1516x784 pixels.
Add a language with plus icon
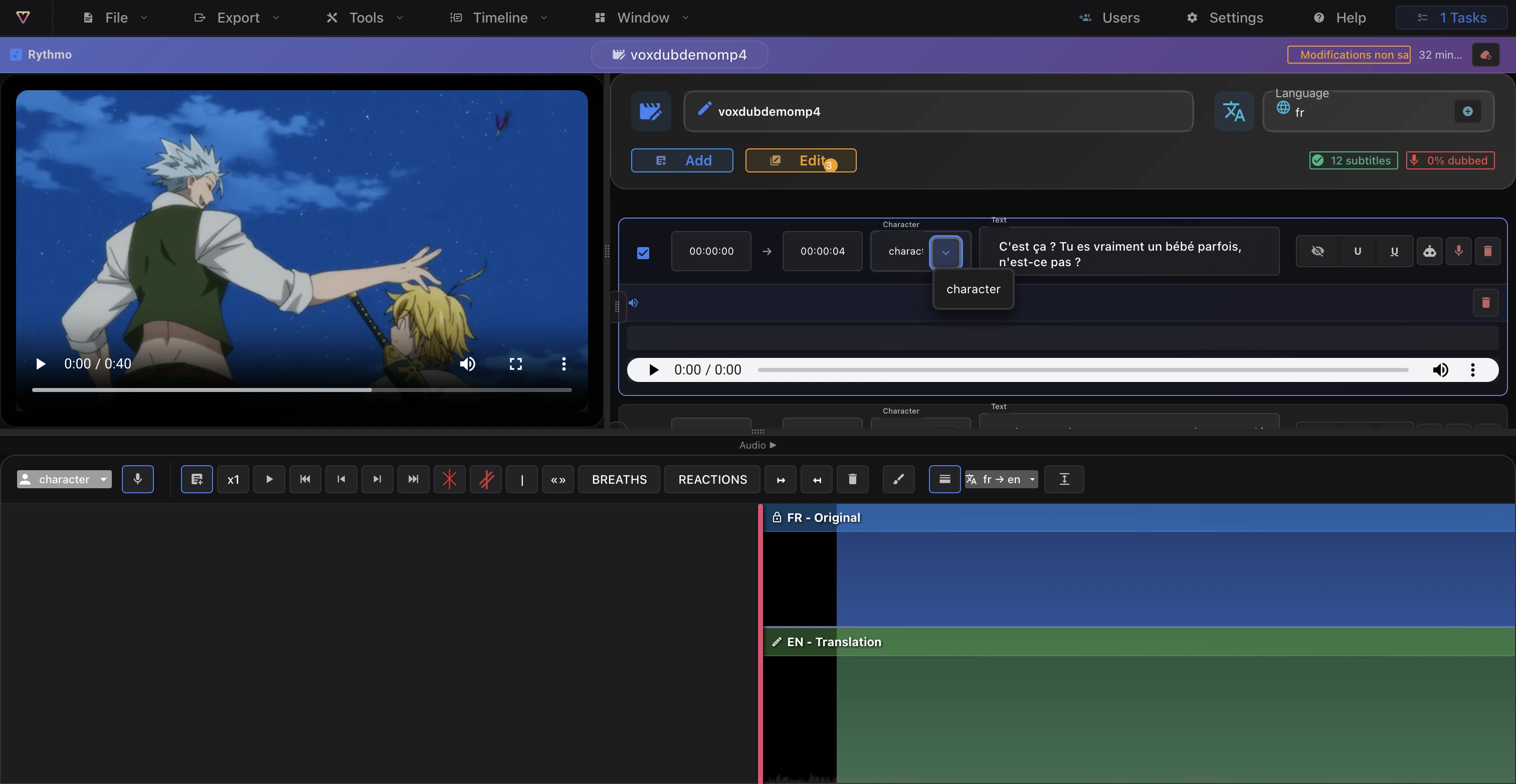point(1468,111)
